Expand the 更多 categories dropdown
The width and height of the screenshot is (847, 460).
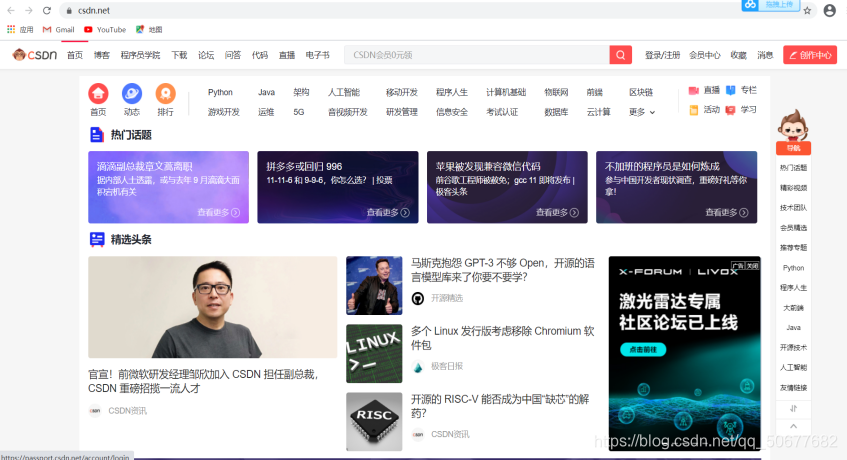point(642,112)
